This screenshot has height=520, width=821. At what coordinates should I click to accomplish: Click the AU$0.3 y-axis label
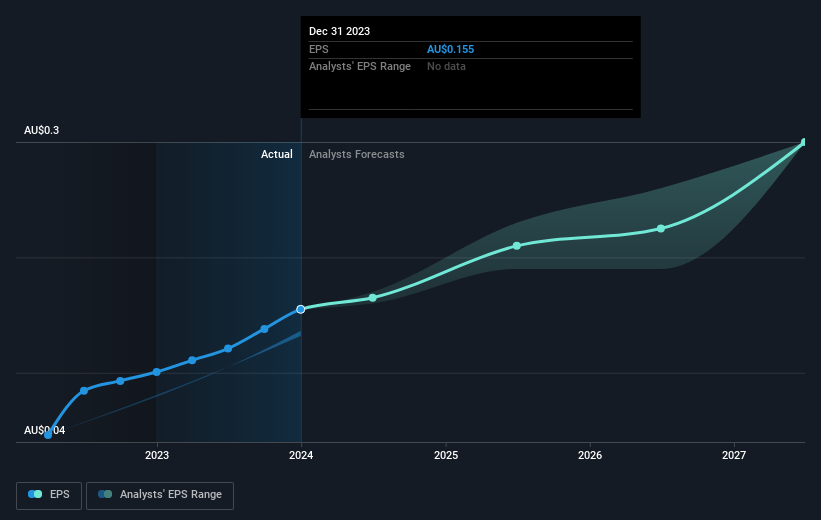click(x=41, y=130)
